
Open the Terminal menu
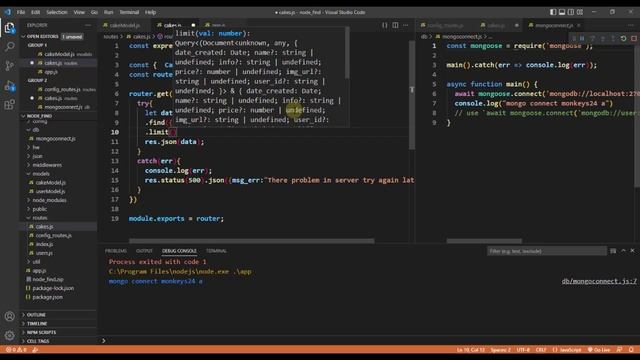click(129, 12)
